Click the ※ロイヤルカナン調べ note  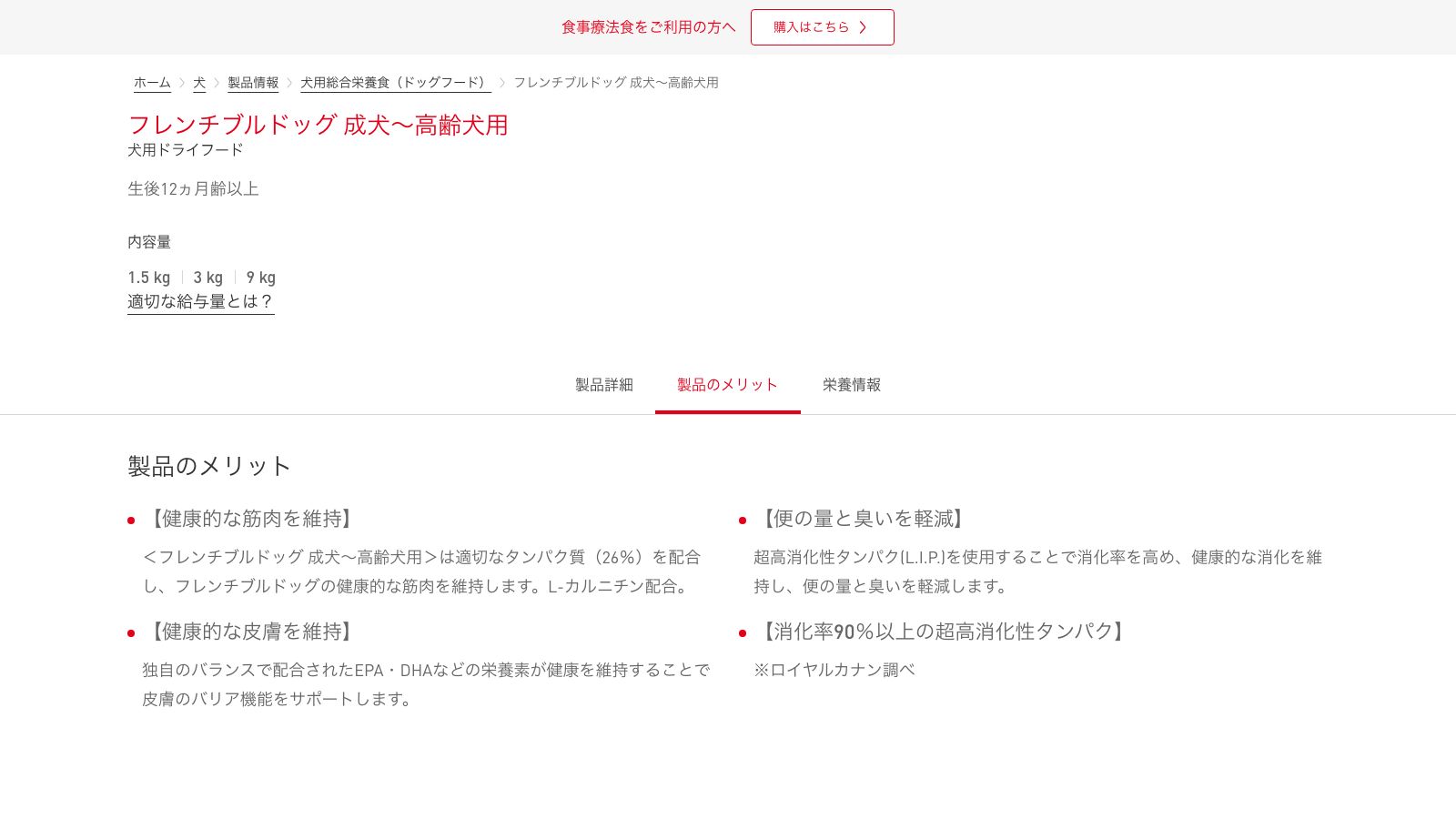(x=834, y=670)
